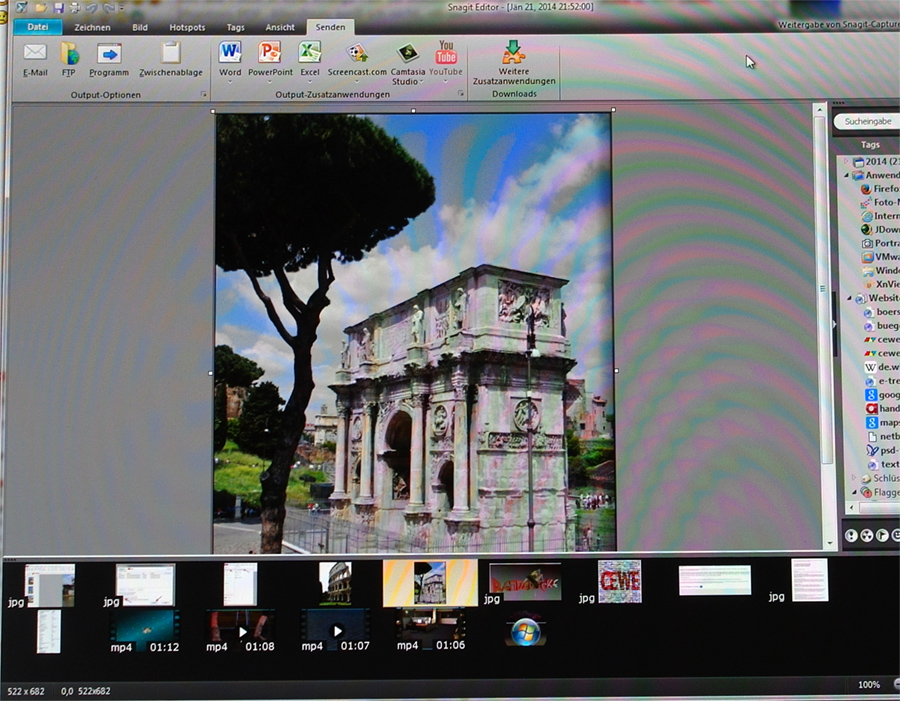Send capture to Excel
The image size is (900, 701).
click(x=310, y=53)
